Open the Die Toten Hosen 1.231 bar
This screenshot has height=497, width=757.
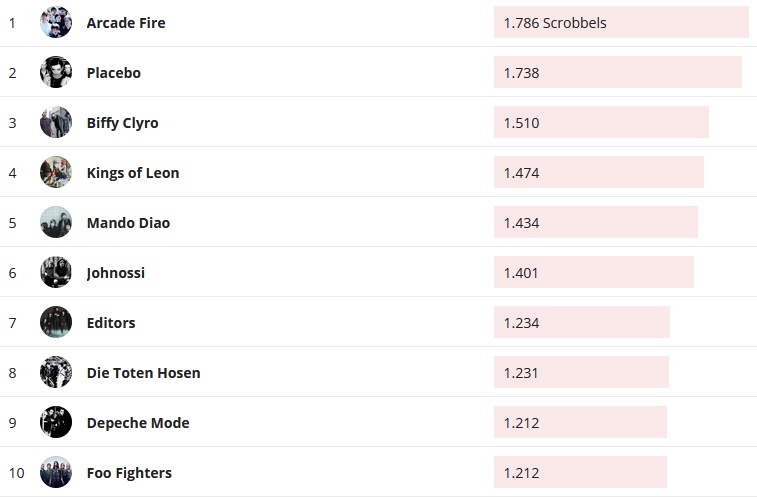pos(581,372)
